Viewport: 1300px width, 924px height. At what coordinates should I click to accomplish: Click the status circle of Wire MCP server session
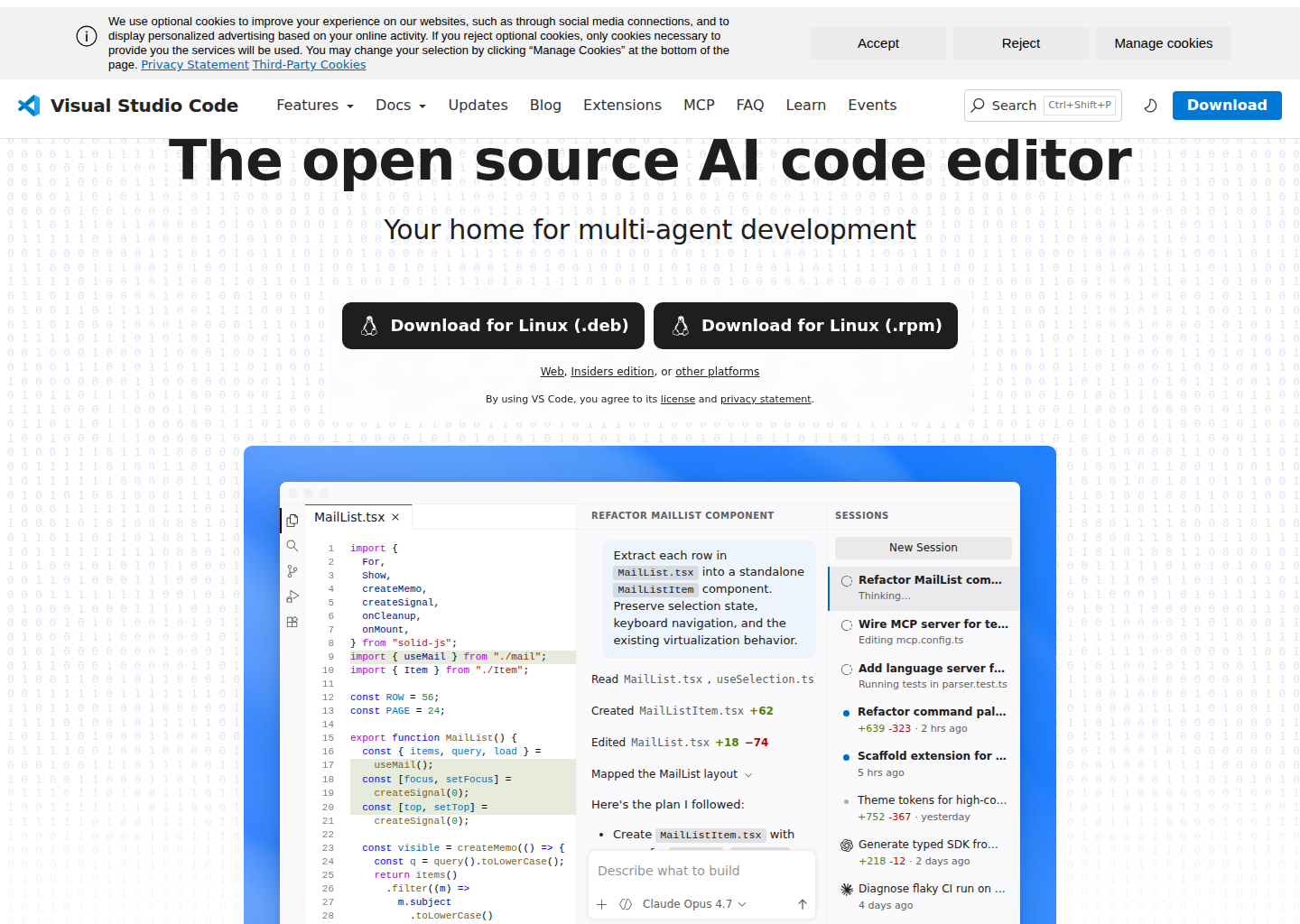847,625
